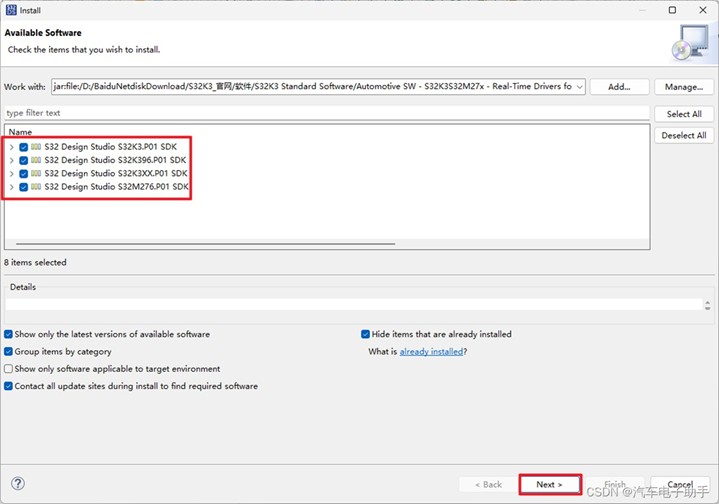The width and height of the screenshot is (719, 504).
Task: Toggle Hide items that are already installed
Action: coord(365,334)
